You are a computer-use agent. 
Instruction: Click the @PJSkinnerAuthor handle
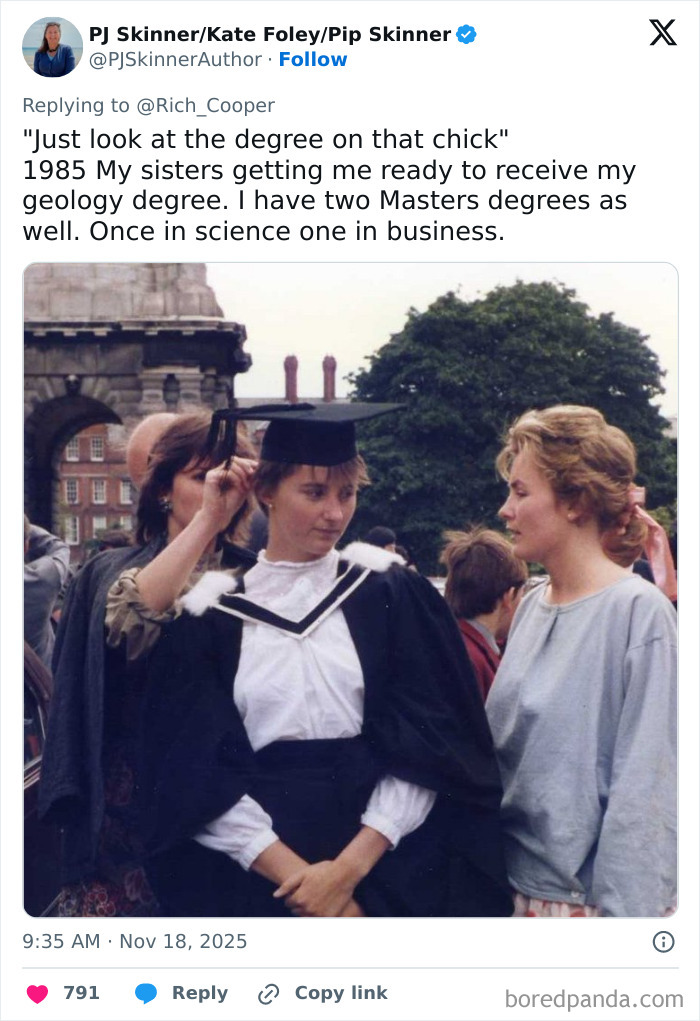[176, 60]
